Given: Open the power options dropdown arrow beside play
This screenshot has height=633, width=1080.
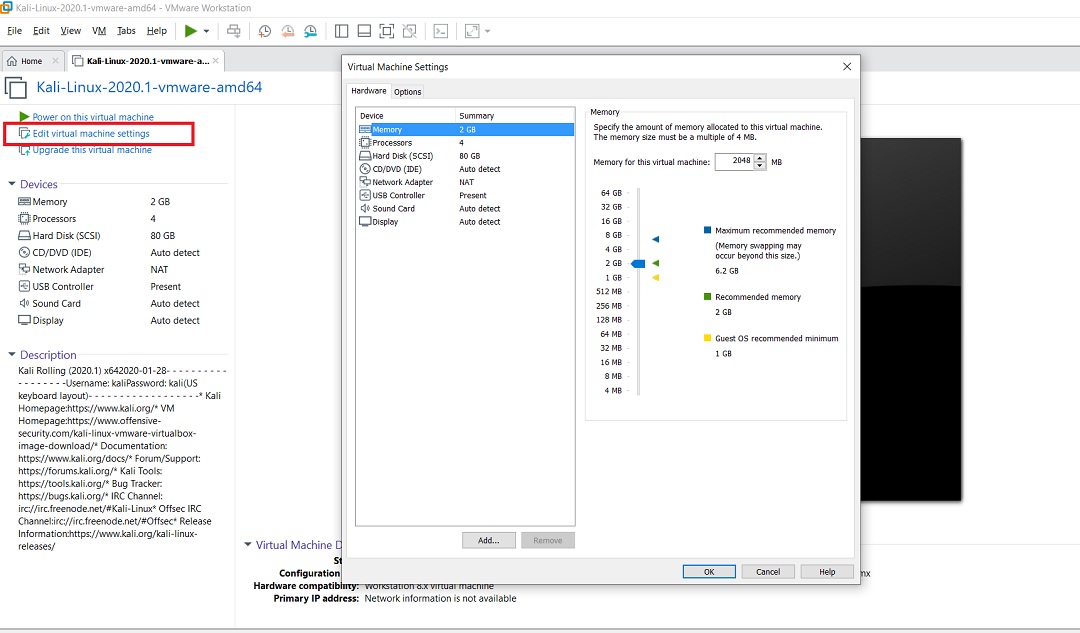Looking at the screenshot, I should (x=206, y=31).
